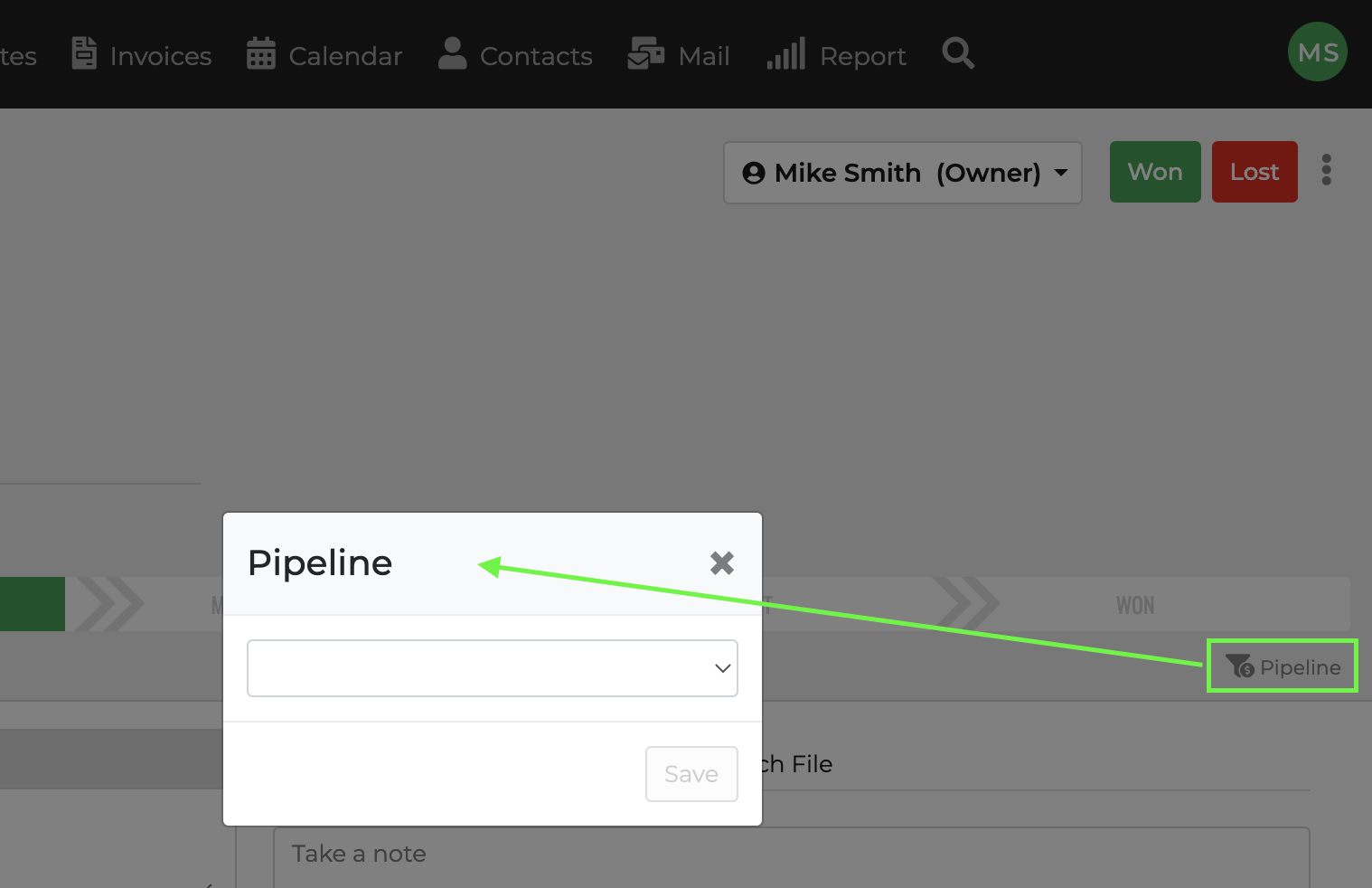Click the Calendar icon in navbar
1372x888 pixels.
[x=261, y=54]
